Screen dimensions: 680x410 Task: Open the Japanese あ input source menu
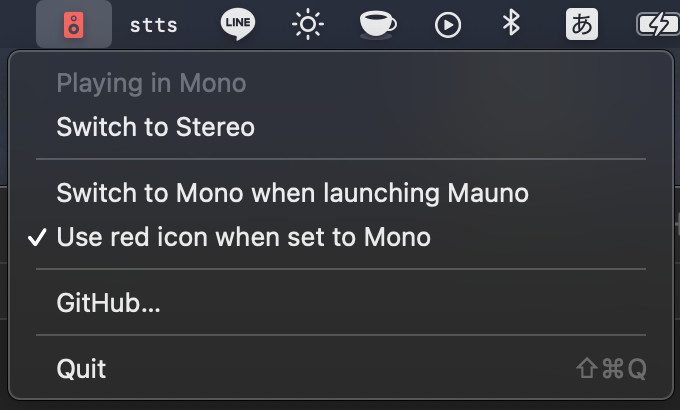tap(582, 24)
